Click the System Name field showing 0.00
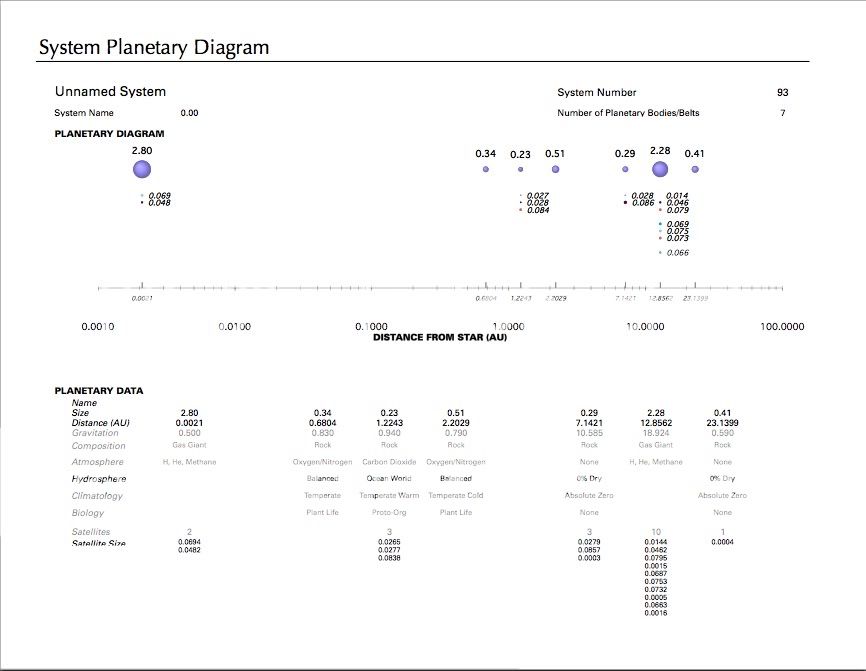866x671 pixels. click(188, 113)
